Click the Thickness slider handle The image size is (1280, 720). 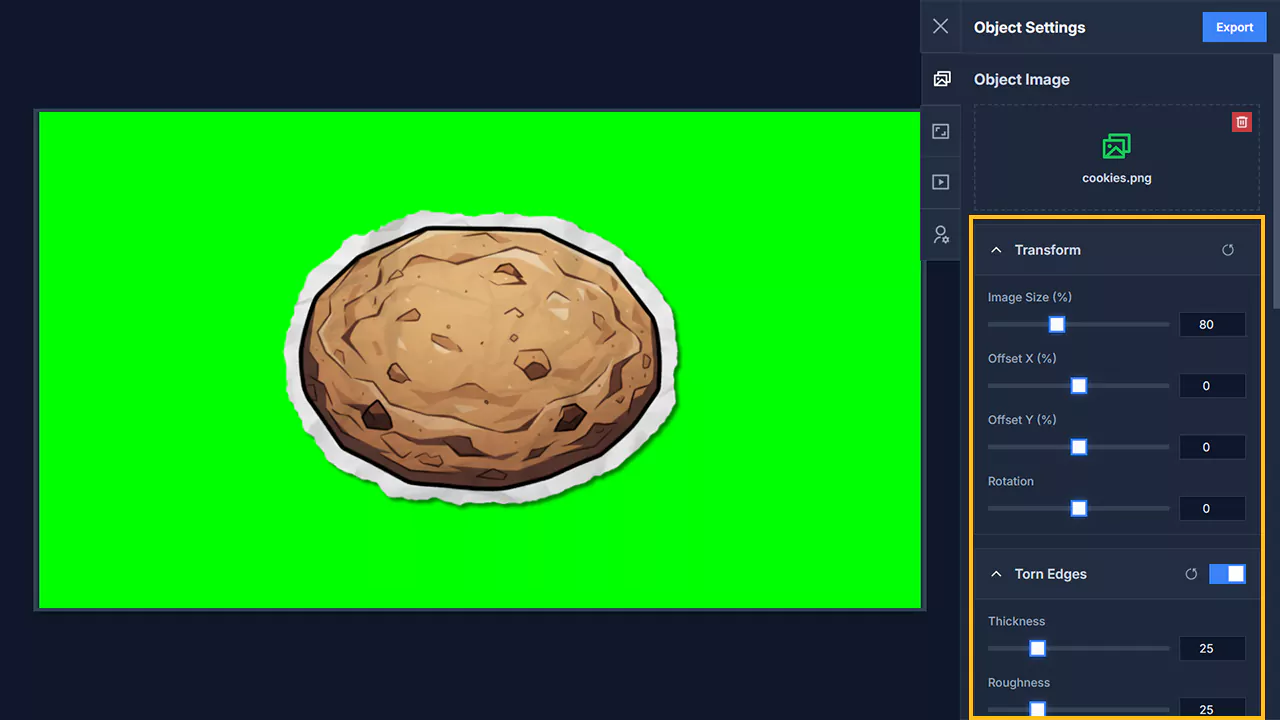tap(1038, 648)
